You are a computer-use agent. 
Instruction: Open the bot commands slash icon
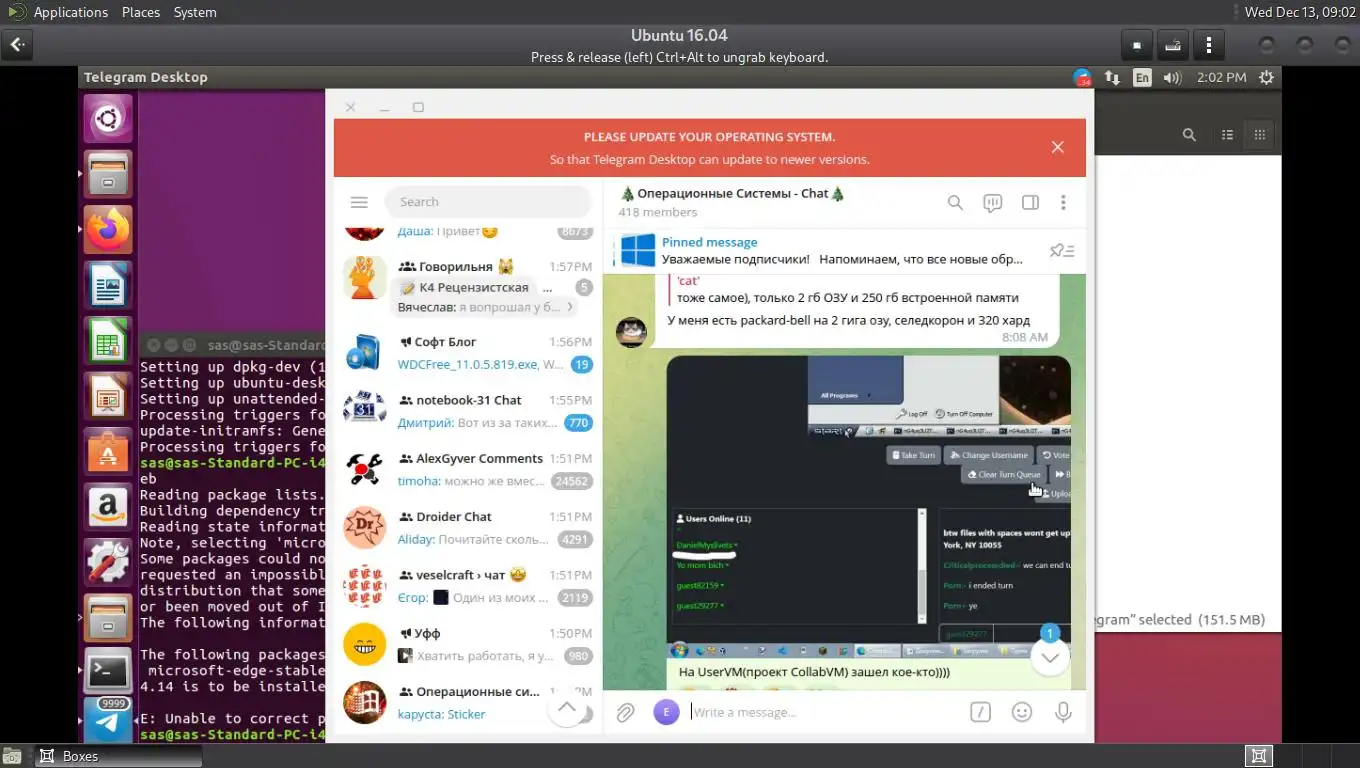(980, 712)
